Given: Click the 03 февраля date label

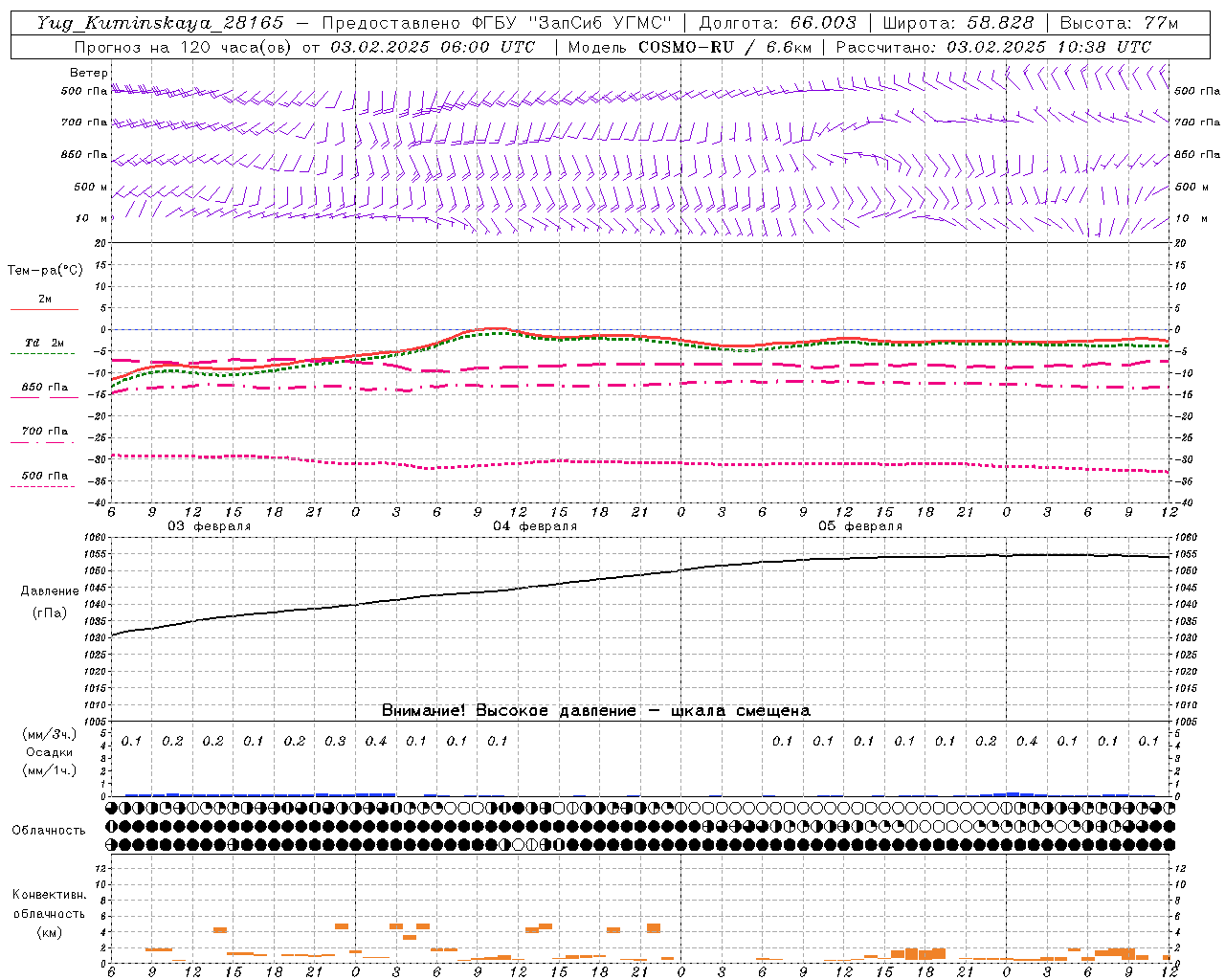Looking at the screenshot, I should pyautogui.click(x=210, y=526).
